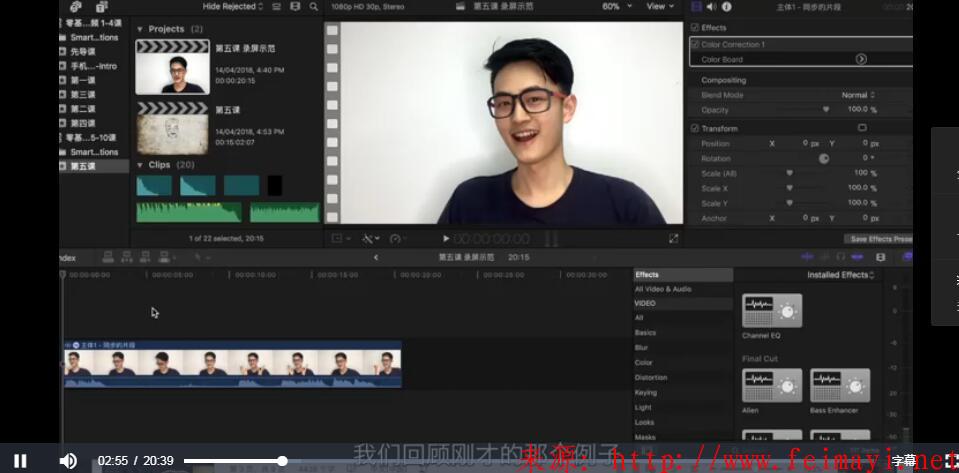The width and height of the screenshot is (959, 473).
Task: Mute the video player volume icon
Action: pos(68,460)
